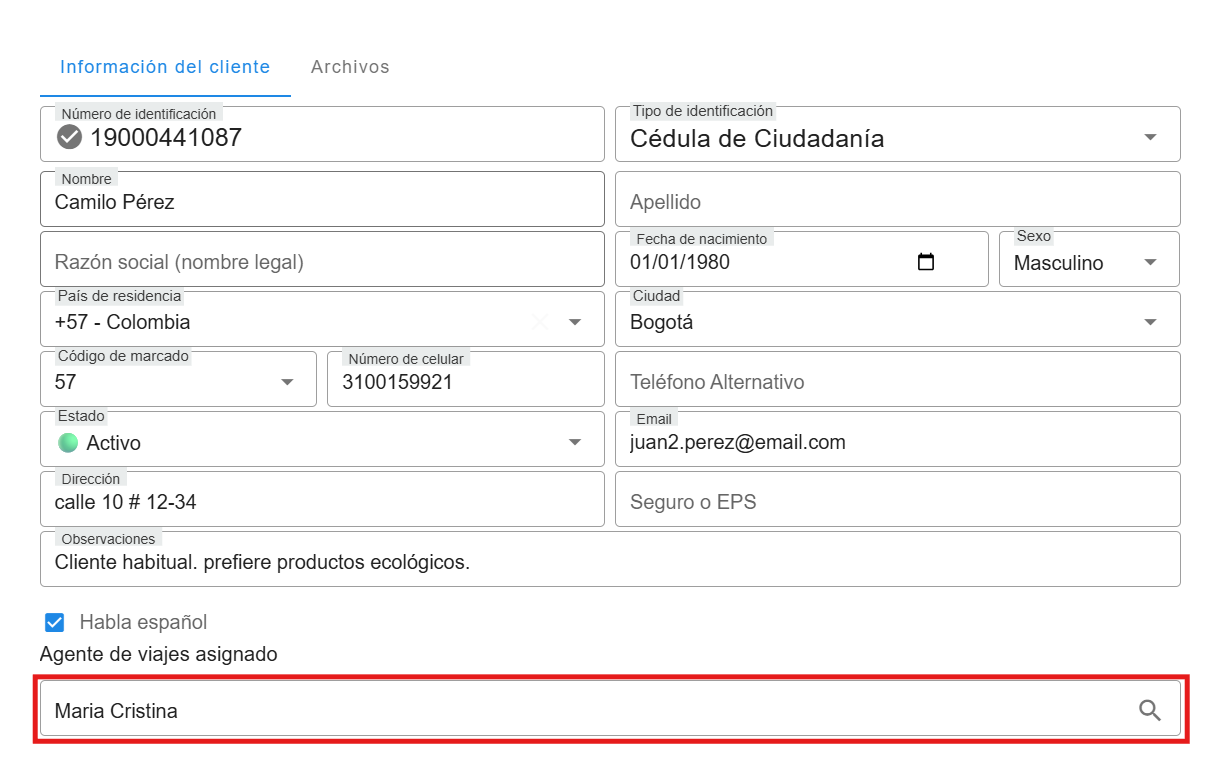Click the Teléfono Alternativo field
Image resolution: width=1221 pixels, height=767 pixels.
pos(897,382)
